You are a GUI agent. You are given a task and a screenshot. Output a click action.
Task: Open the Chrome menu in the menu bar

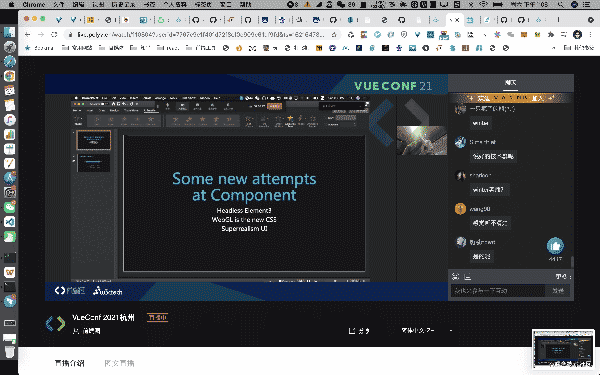(x=34, y=5)
